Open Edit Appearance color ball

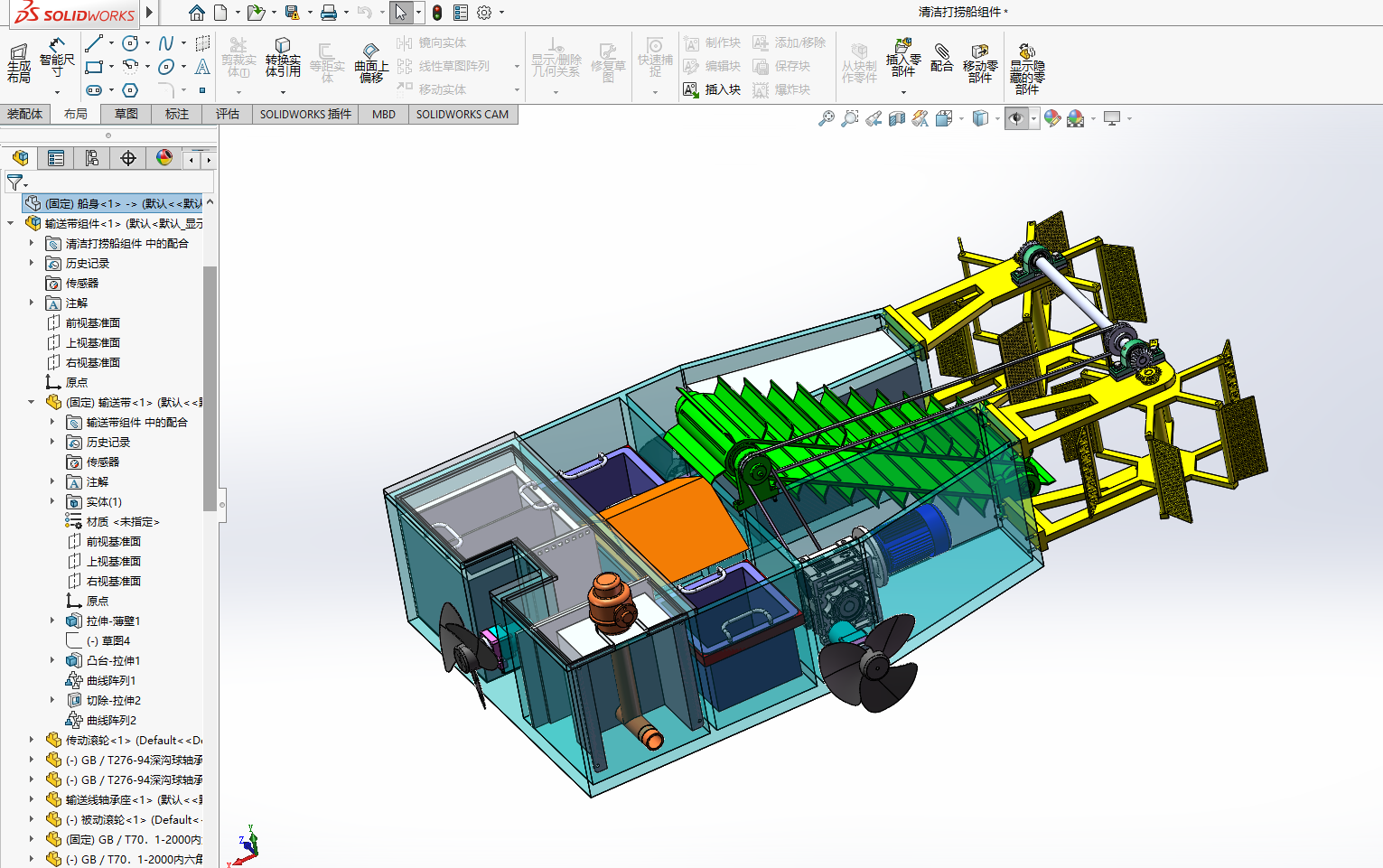point(1051,118)
